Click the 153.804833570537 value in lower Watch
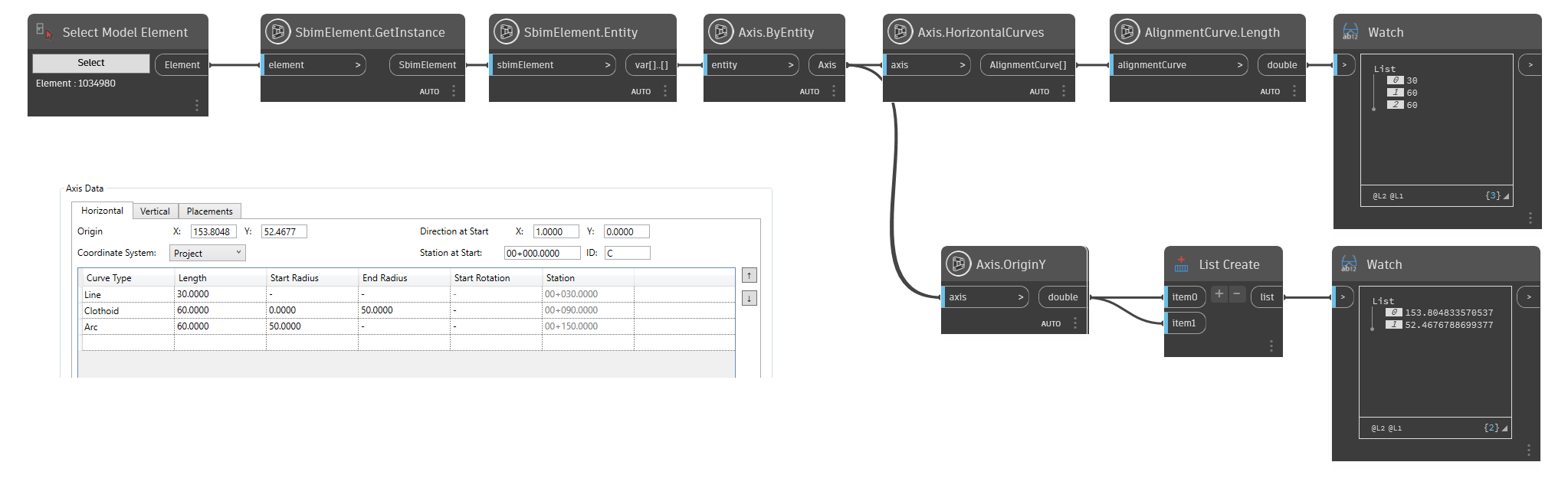1568x498 pixels. (1448, 313)
